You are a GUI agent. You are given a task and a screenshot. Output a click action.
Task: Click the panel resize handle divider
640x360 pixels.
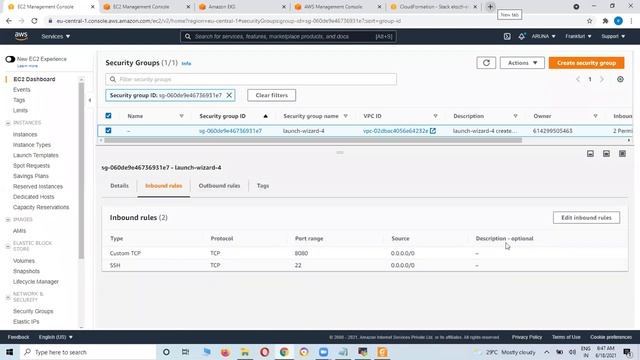tap(340, 153)
